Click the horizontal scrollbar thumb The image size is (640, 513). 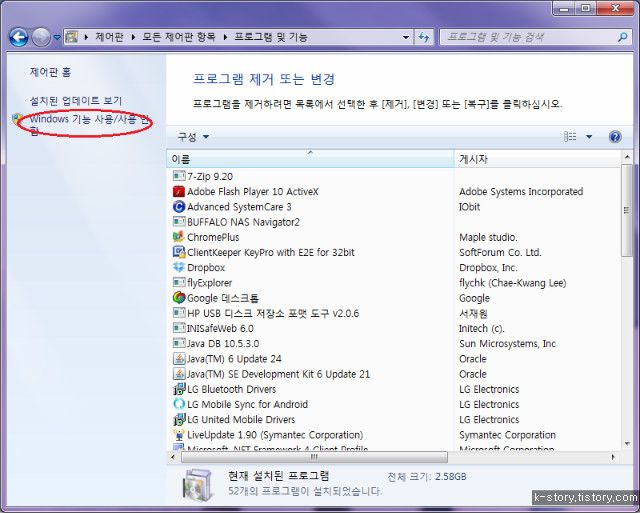pos(314,457)
